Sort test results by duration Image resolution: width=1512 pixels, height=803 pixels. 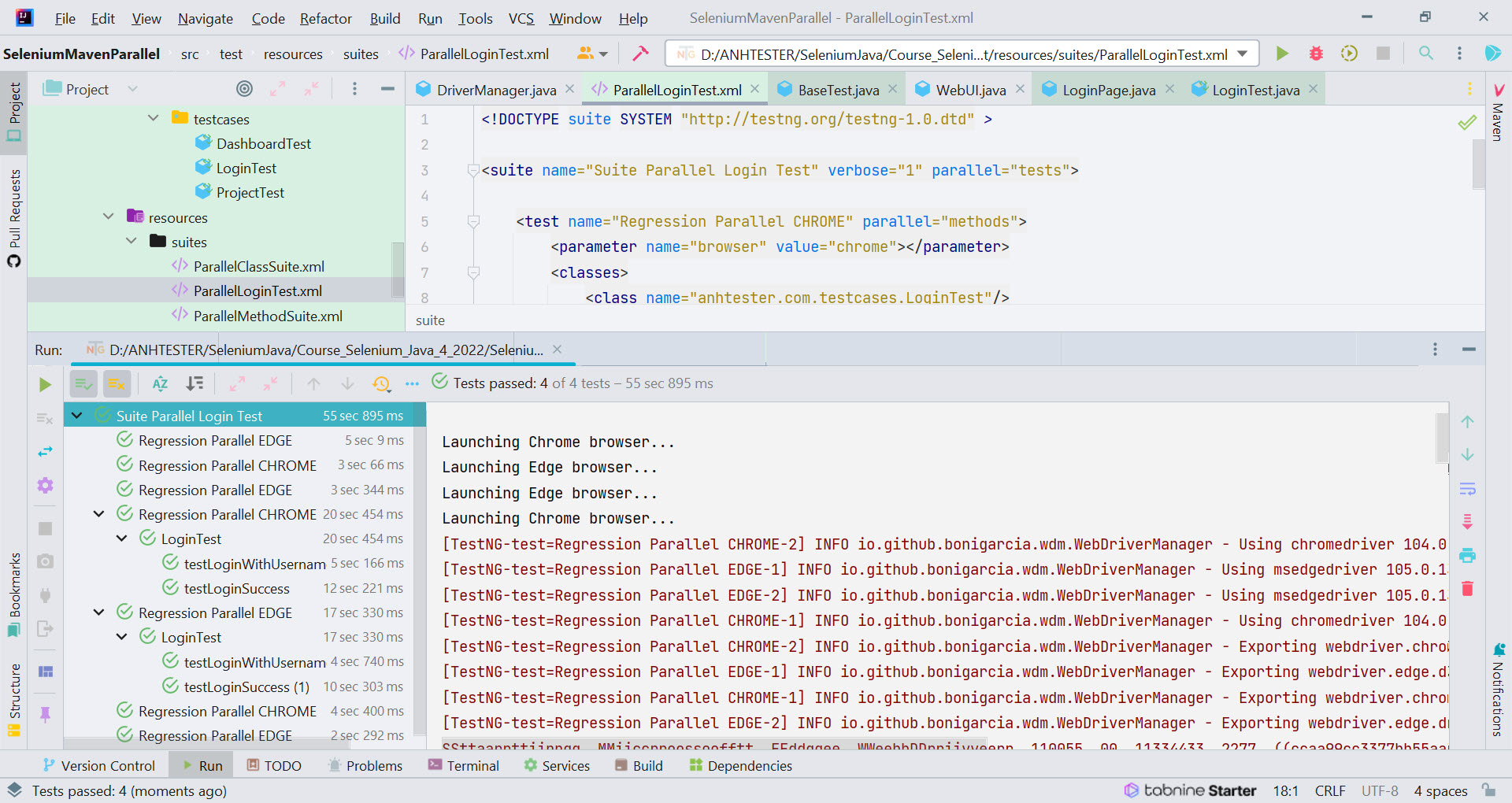(x=195, y=384)
